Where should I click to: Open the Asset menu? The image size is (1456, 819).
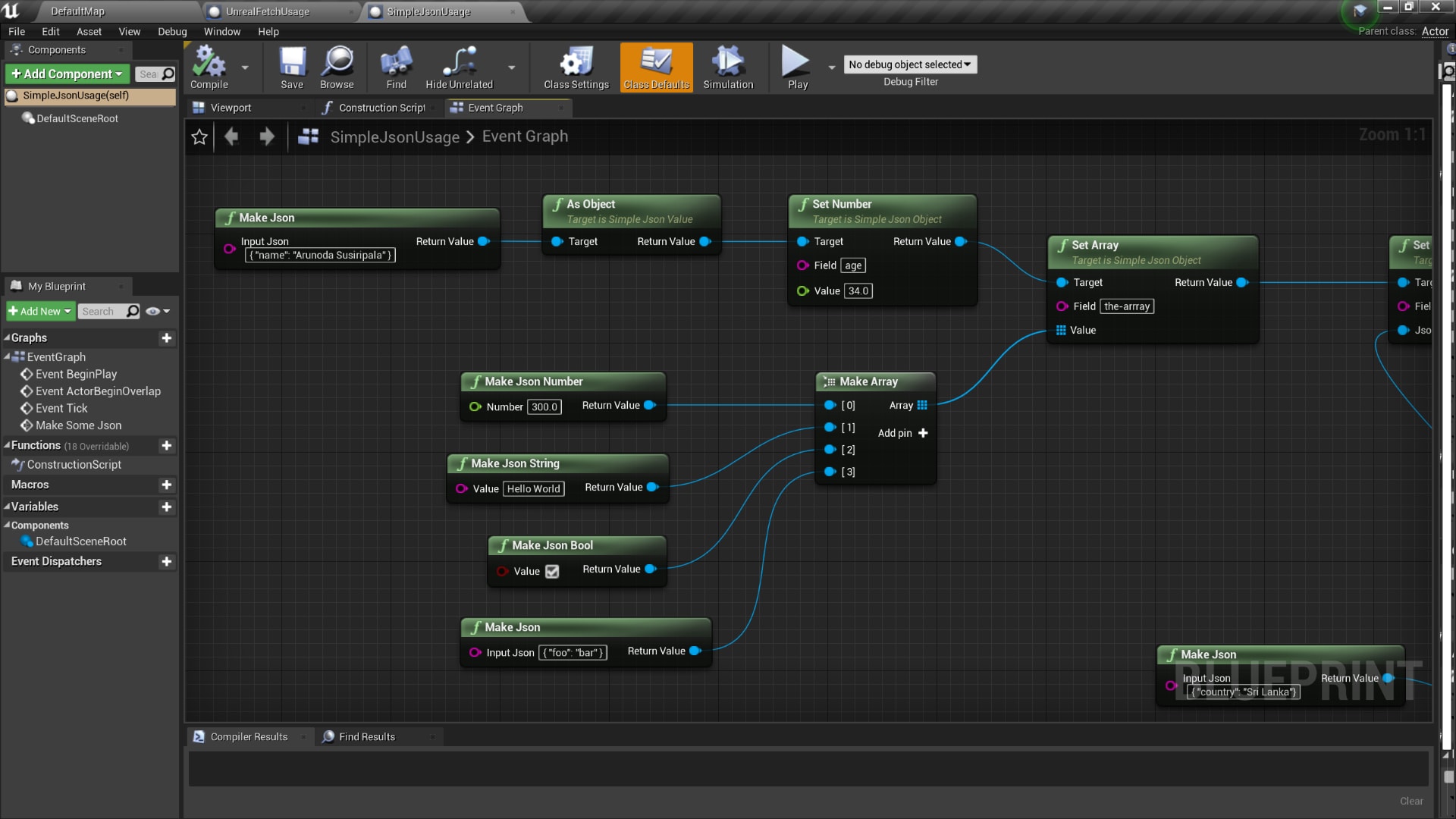[x=89, y=31]
